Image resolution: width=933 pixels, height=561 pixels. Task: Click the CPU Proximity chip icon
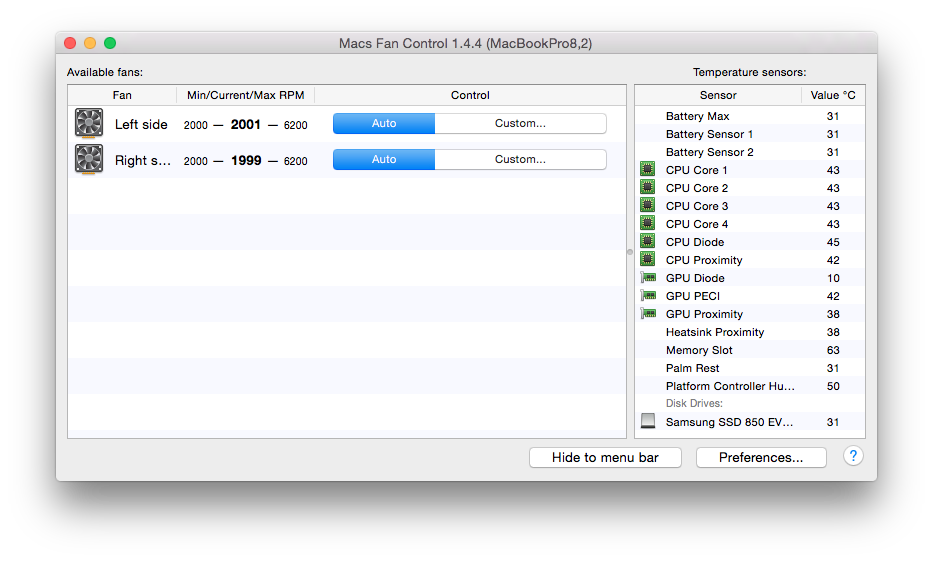(x=647, y=259)
